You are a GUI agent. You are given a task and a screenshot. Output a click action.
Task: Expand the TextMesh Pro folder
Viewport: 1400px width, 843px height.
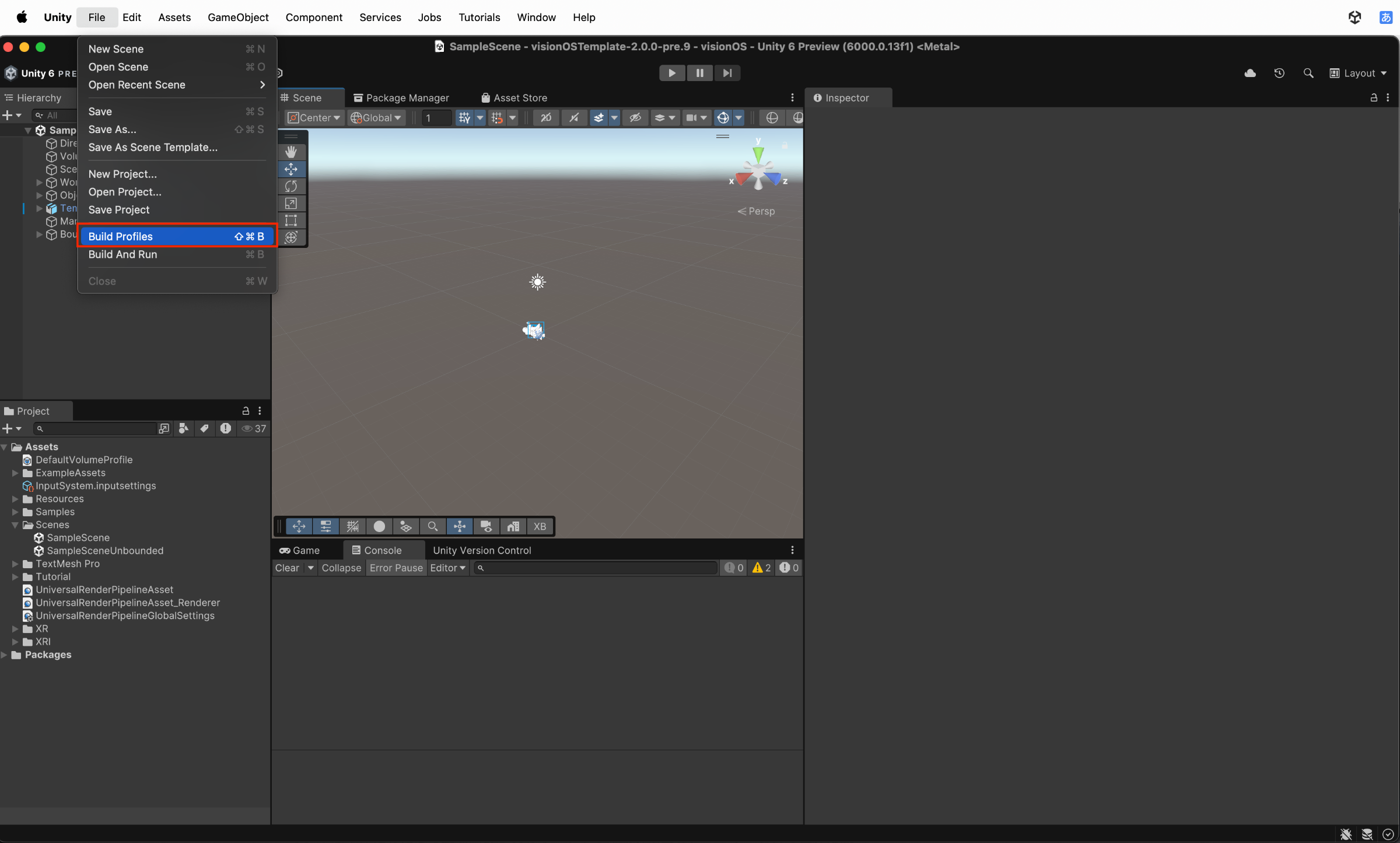pos(15,564)
